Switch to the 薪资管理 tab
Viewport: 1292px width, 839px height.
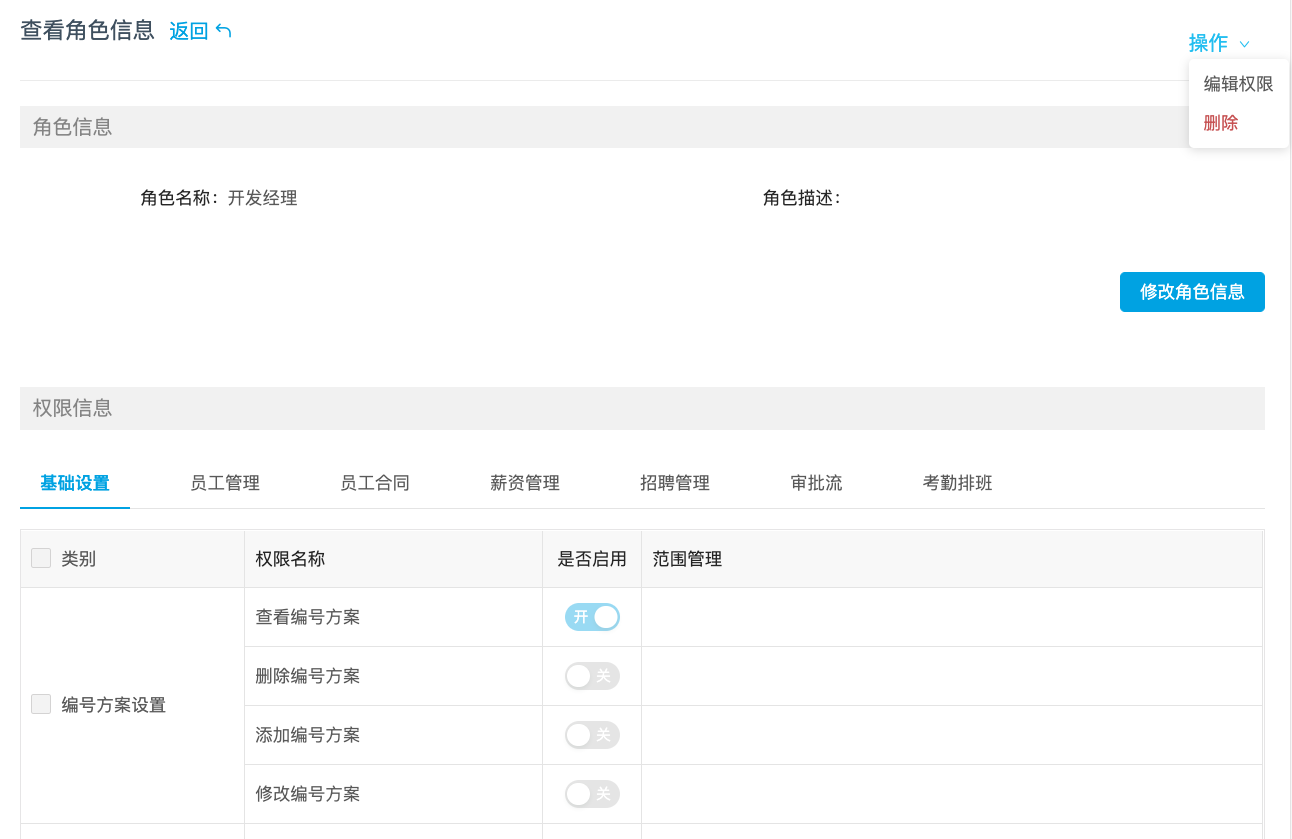[x=525, y=483]
